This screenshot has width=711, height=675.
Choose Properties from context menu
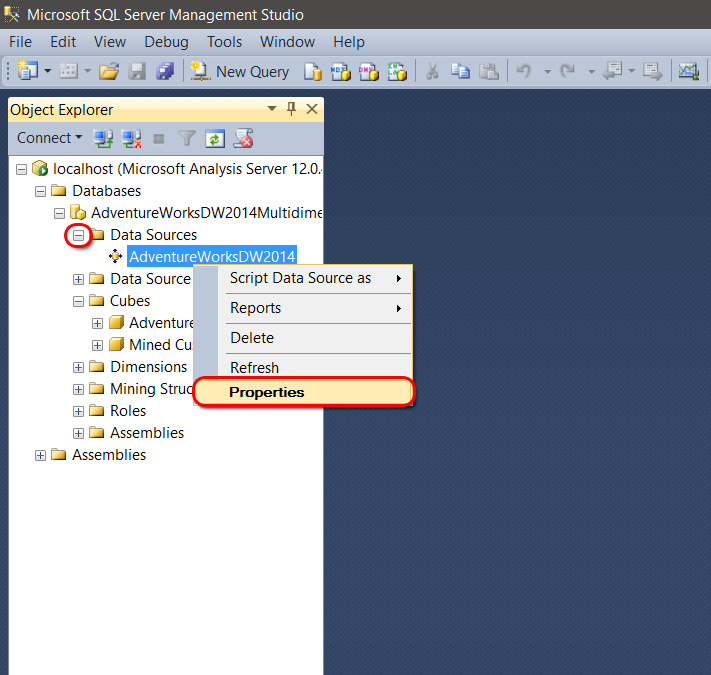tap(303, 392)
